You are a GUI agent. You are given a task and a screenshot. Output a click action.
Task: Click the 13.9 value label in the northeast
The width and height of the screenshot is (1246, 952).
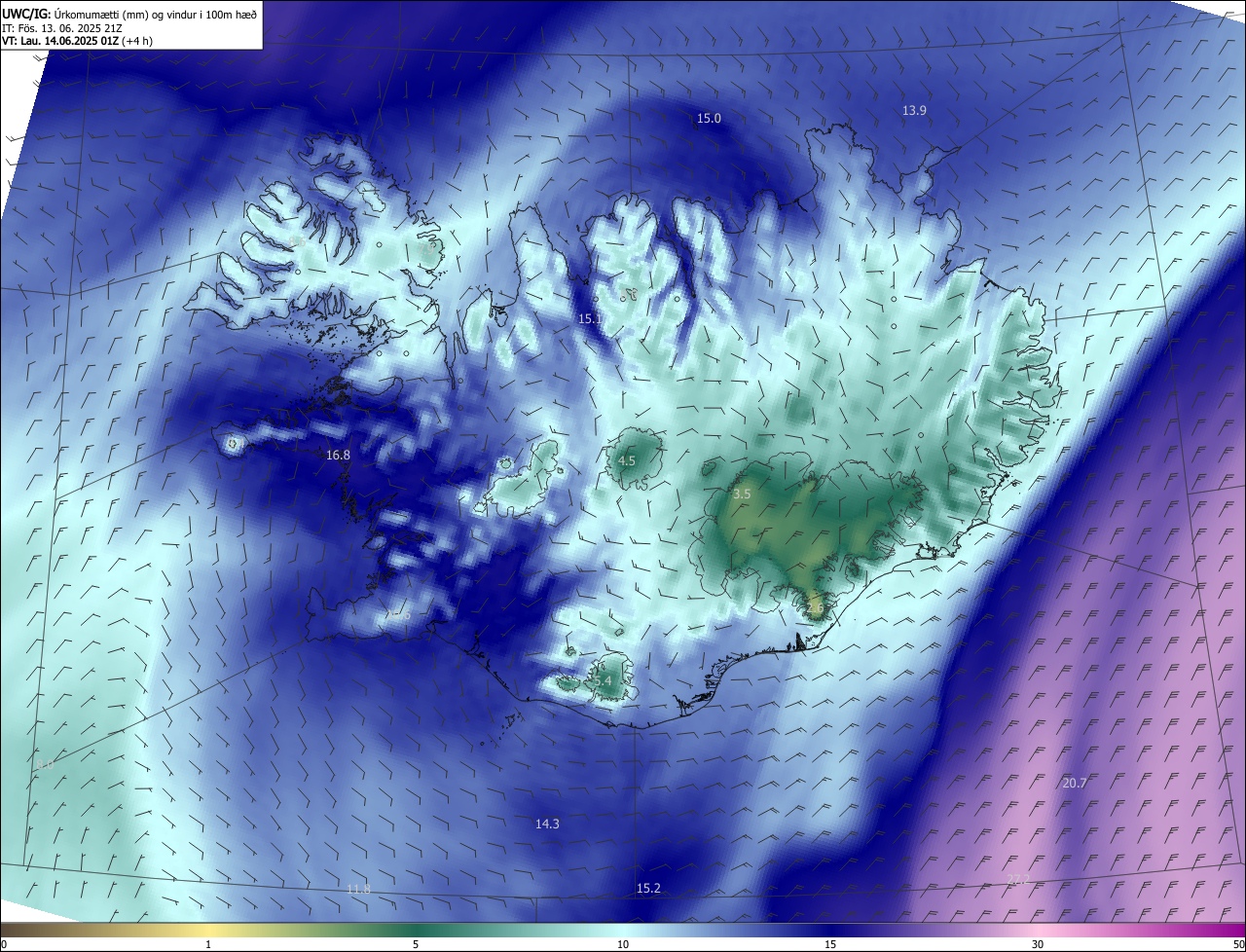[x=914, y=111]
